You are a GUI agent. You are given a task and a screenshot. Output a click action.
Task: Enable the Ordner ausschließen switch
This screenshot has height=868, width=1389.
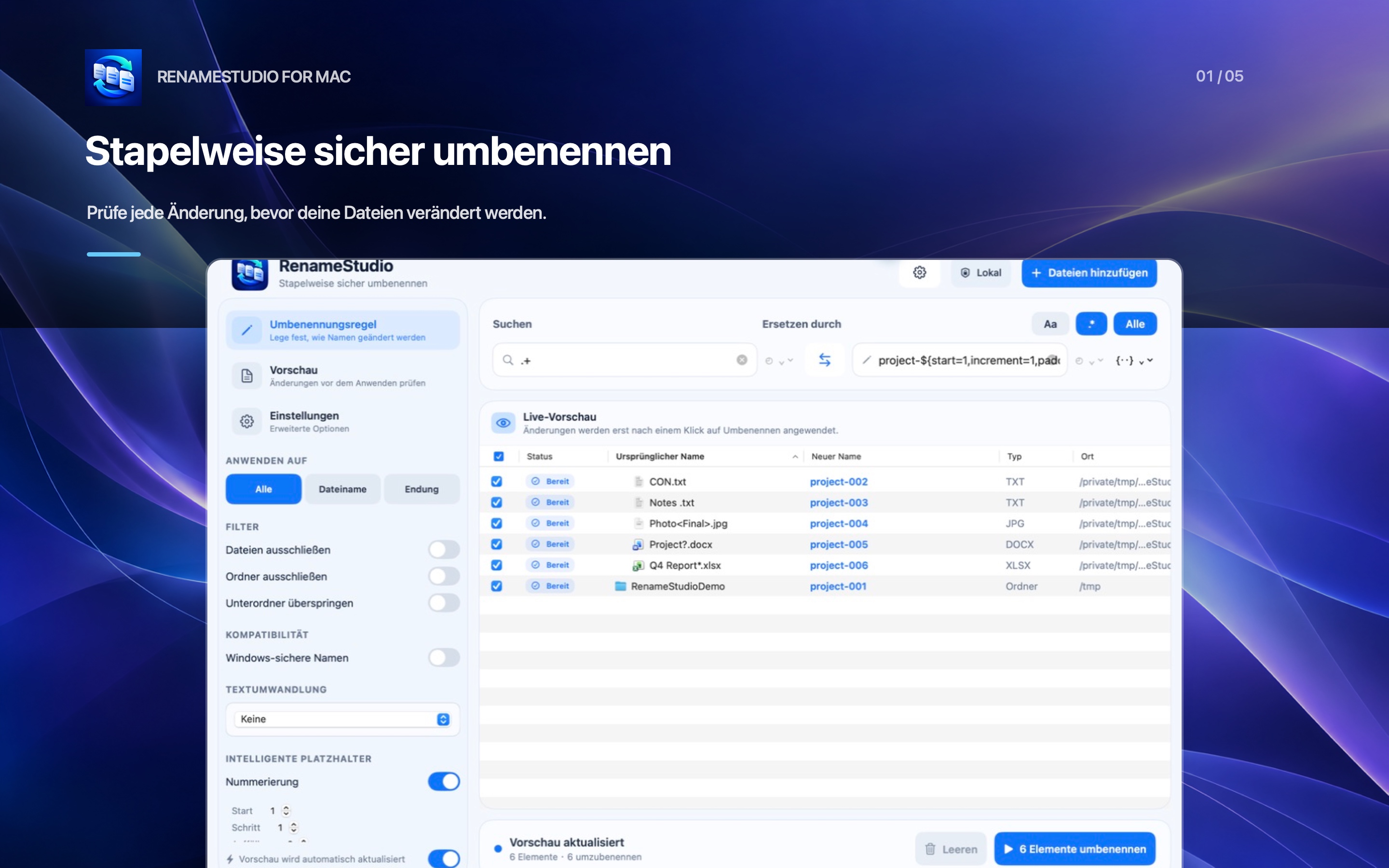(x=444, y=576)
